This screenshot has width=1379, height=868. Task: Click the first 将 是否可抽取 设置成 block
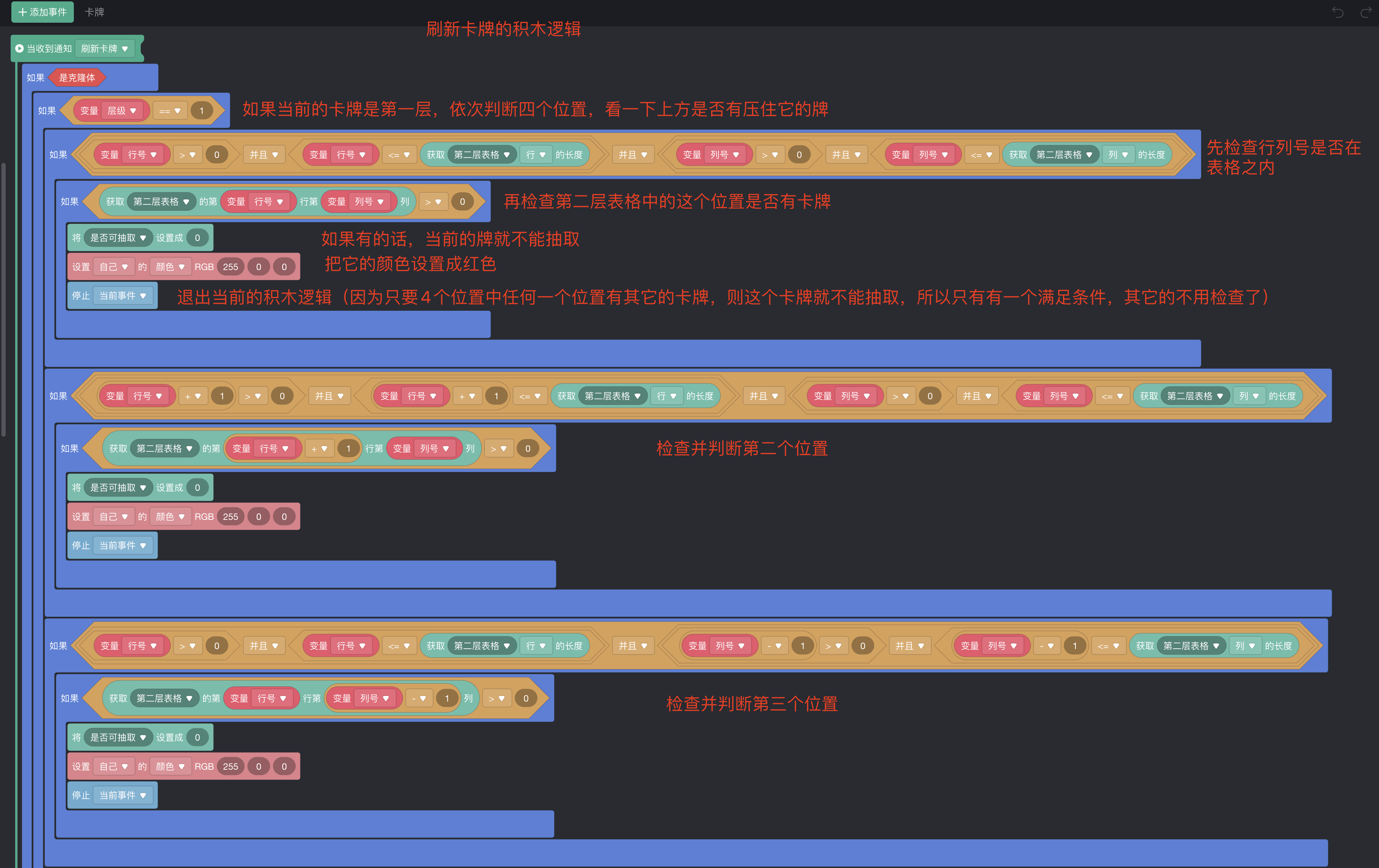[76, 238]
